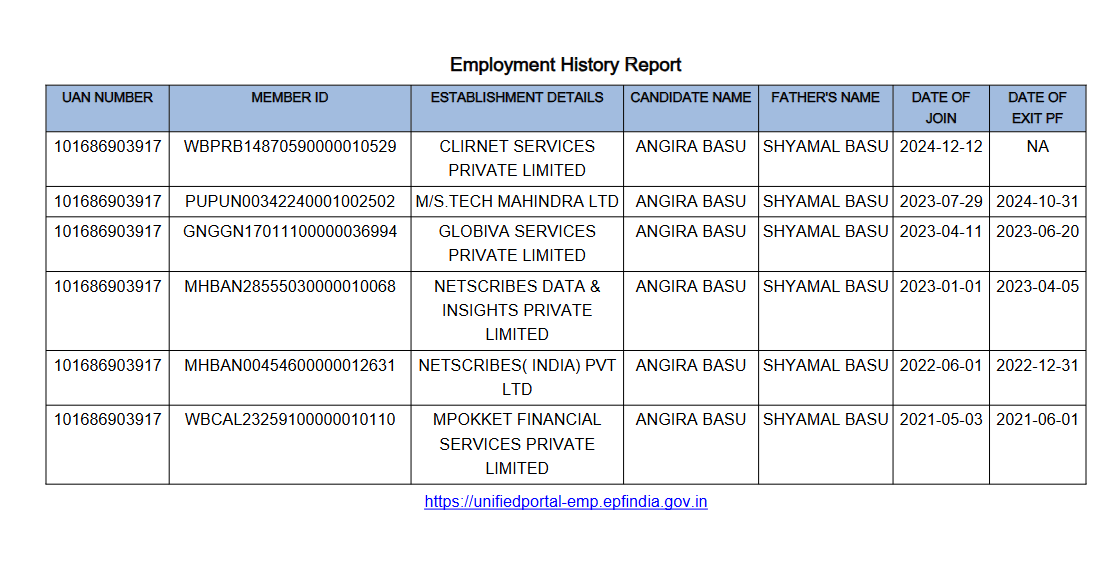Screen dimensions: 1110x582
Task: Click join date 2021-05-03
Action: (x=941, y=420)
